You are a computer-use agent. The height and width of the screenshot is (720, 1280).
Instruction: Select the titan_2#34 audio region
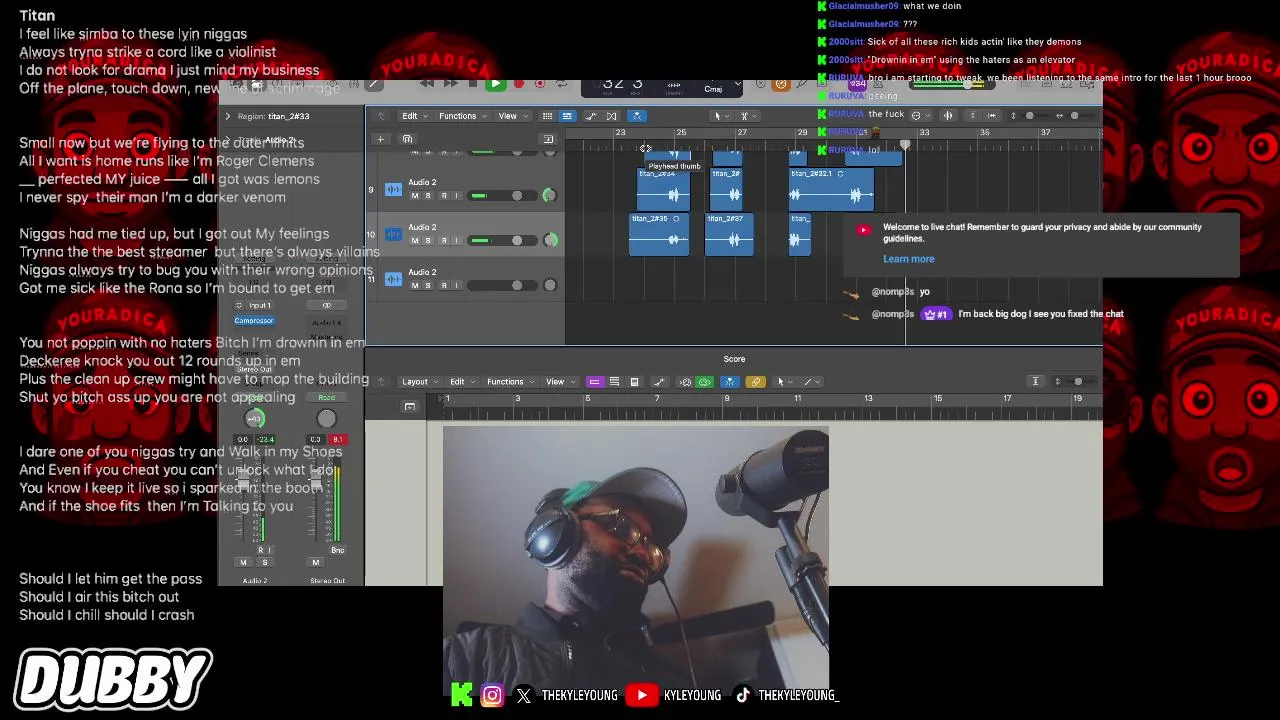click(663, 190)
